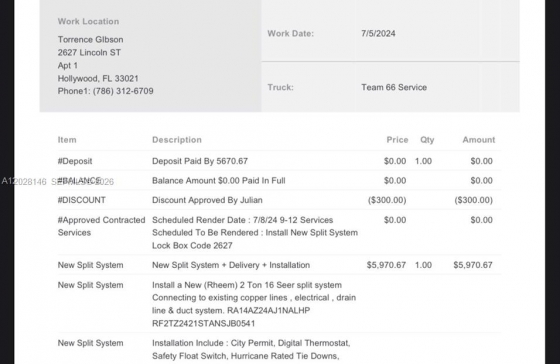Click the Description column header
The width and height of the screenshot is (560, 364).
177,140
